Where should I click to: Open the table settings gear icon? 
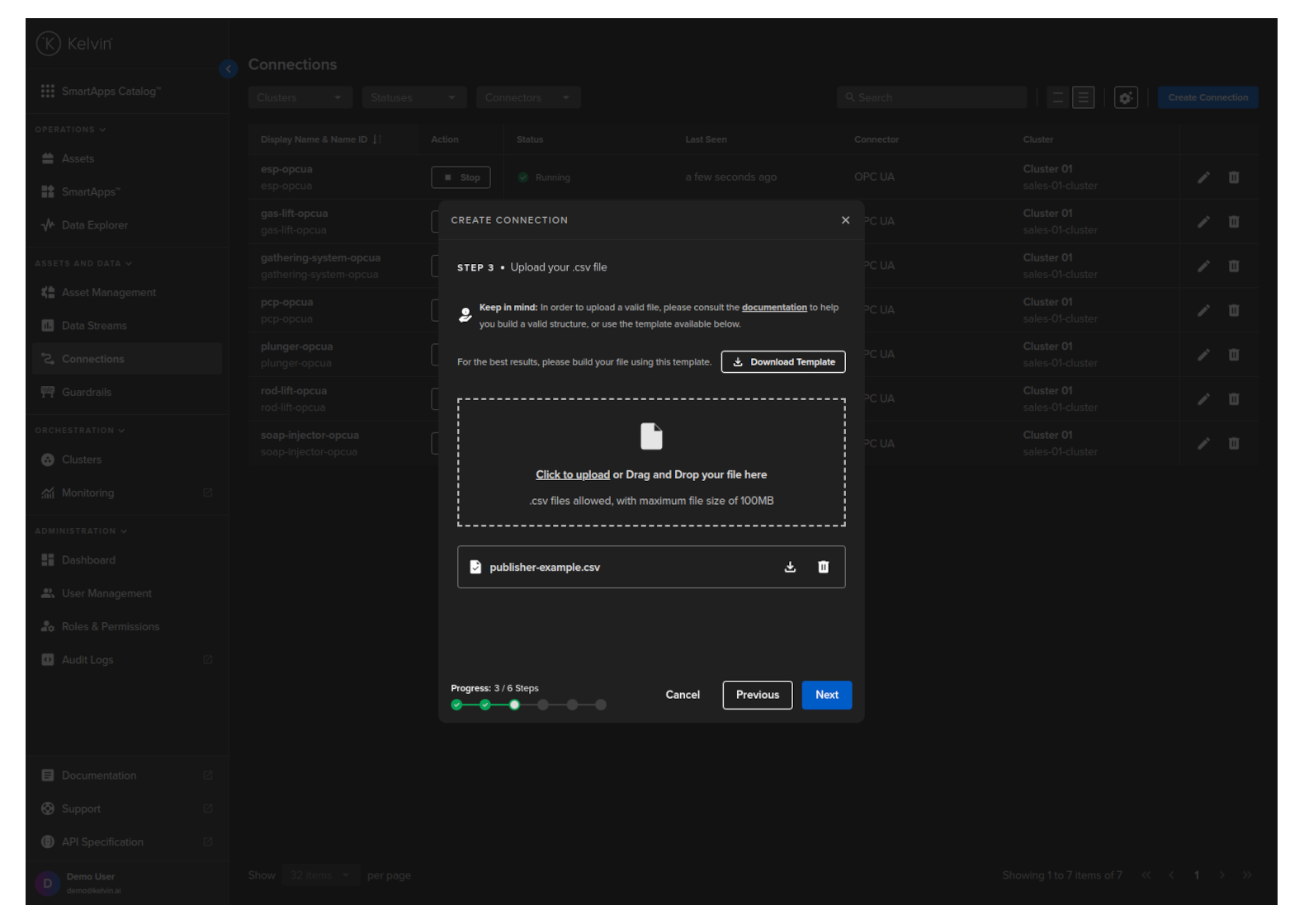pos(1126,98)
